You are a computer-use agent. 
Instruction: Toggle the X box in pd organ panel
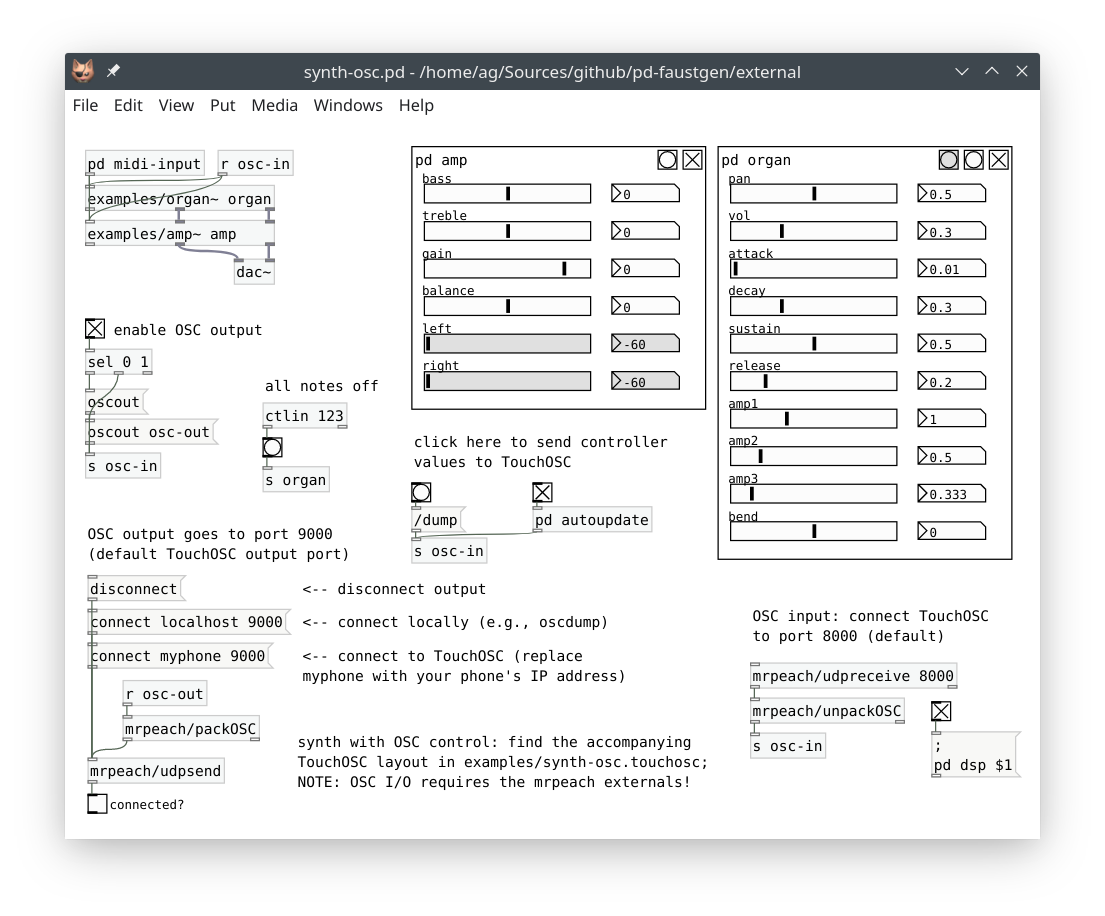(x=999, y=160)
